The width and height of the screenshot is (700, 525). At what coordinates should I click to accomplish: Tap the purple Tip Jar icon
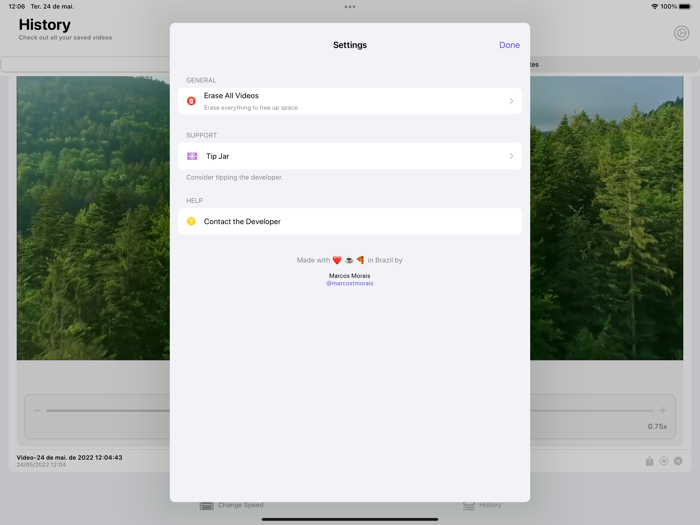[192, 156]
